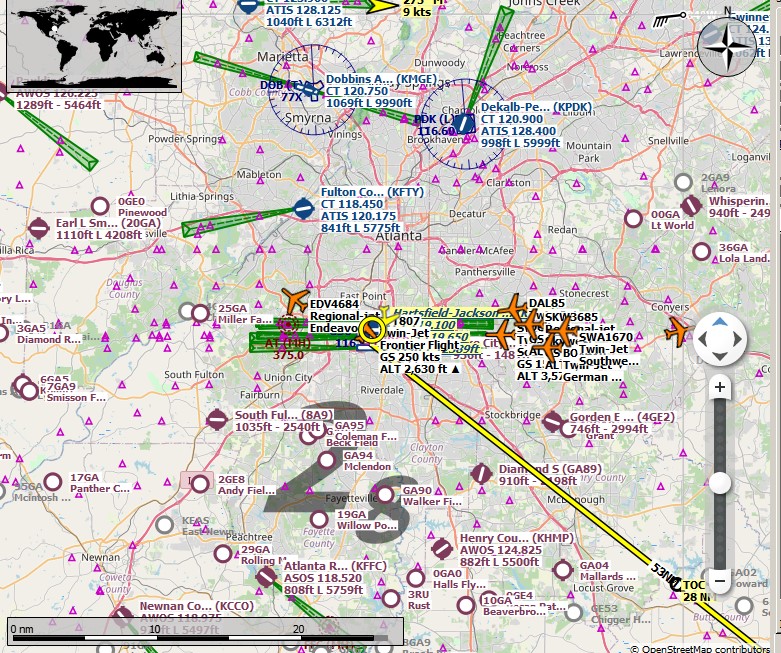This screenshot has width=781, height=653.
Task: Click the GS 250 kts aircraft label
Action: pos(410,357)
